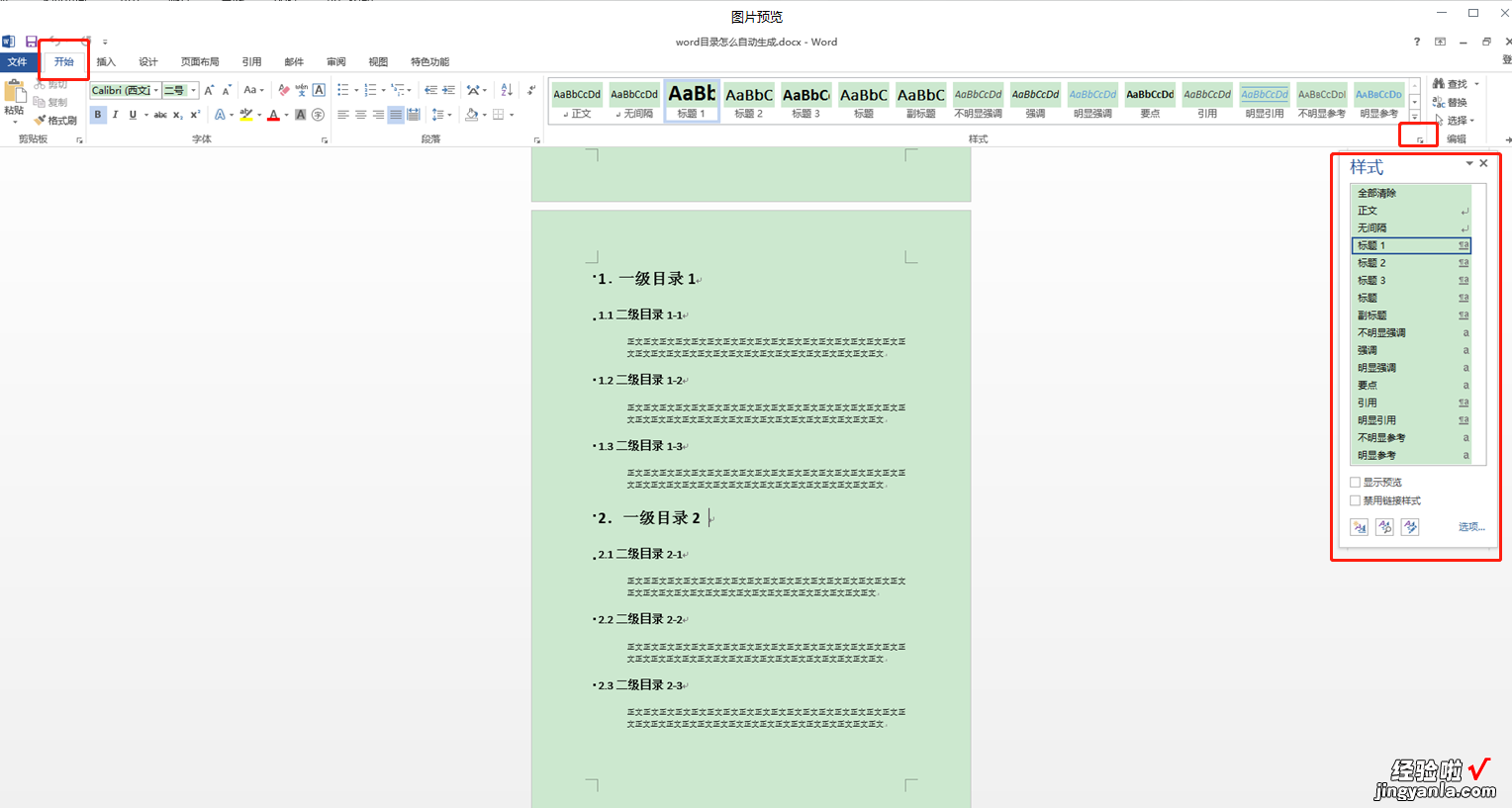This screenshot has height=808, width=1512.
Task: Increase paragraph indent
Action: pyautogui.click(x=448, y=90)
